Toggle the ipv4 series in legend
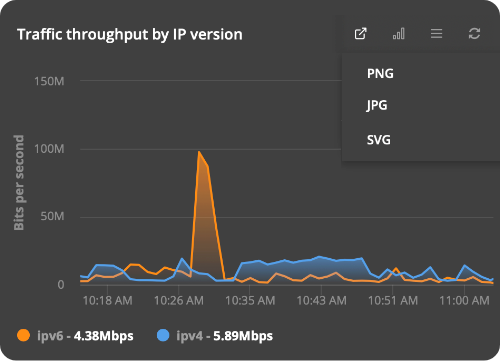The height and width of the screenshot is (361, 500). (x=215, y=336)
